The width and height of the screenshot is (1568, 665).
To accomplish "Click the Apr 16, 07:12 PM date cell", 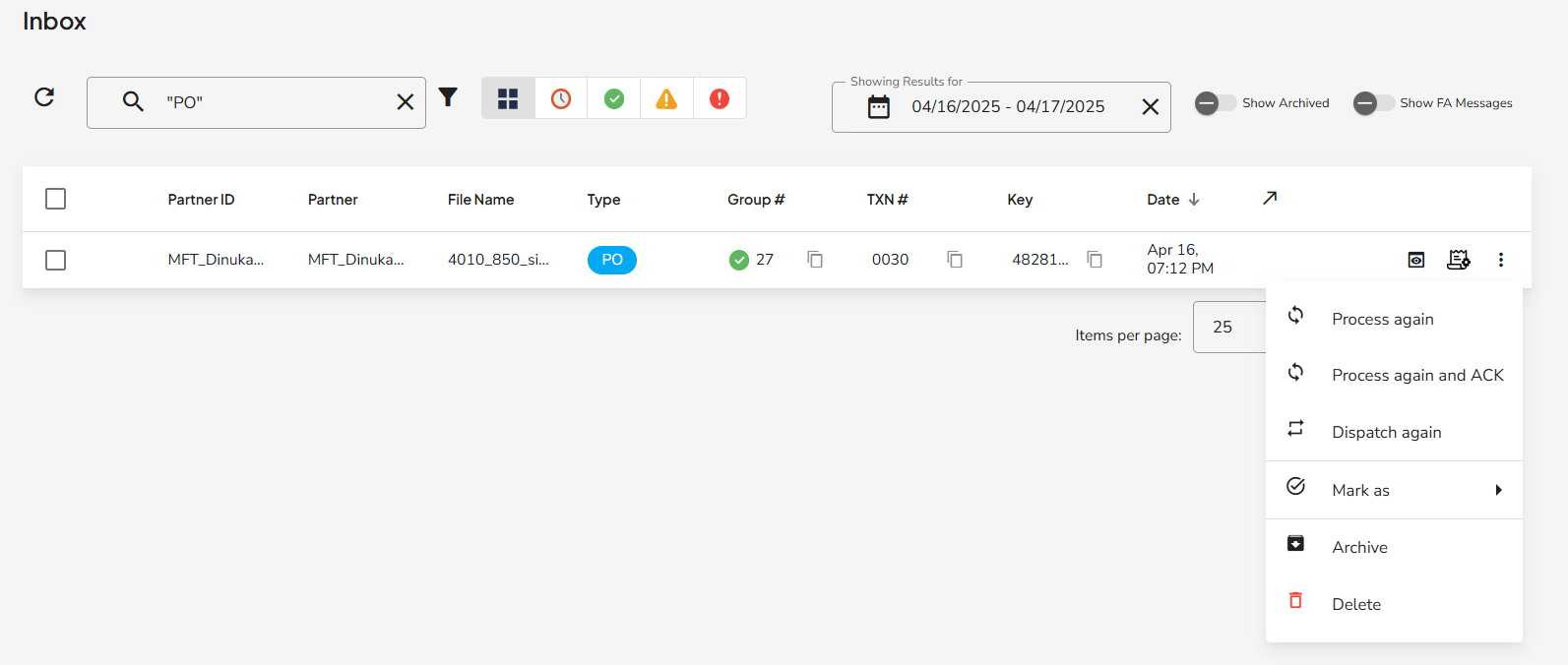I will [1180, 259].
